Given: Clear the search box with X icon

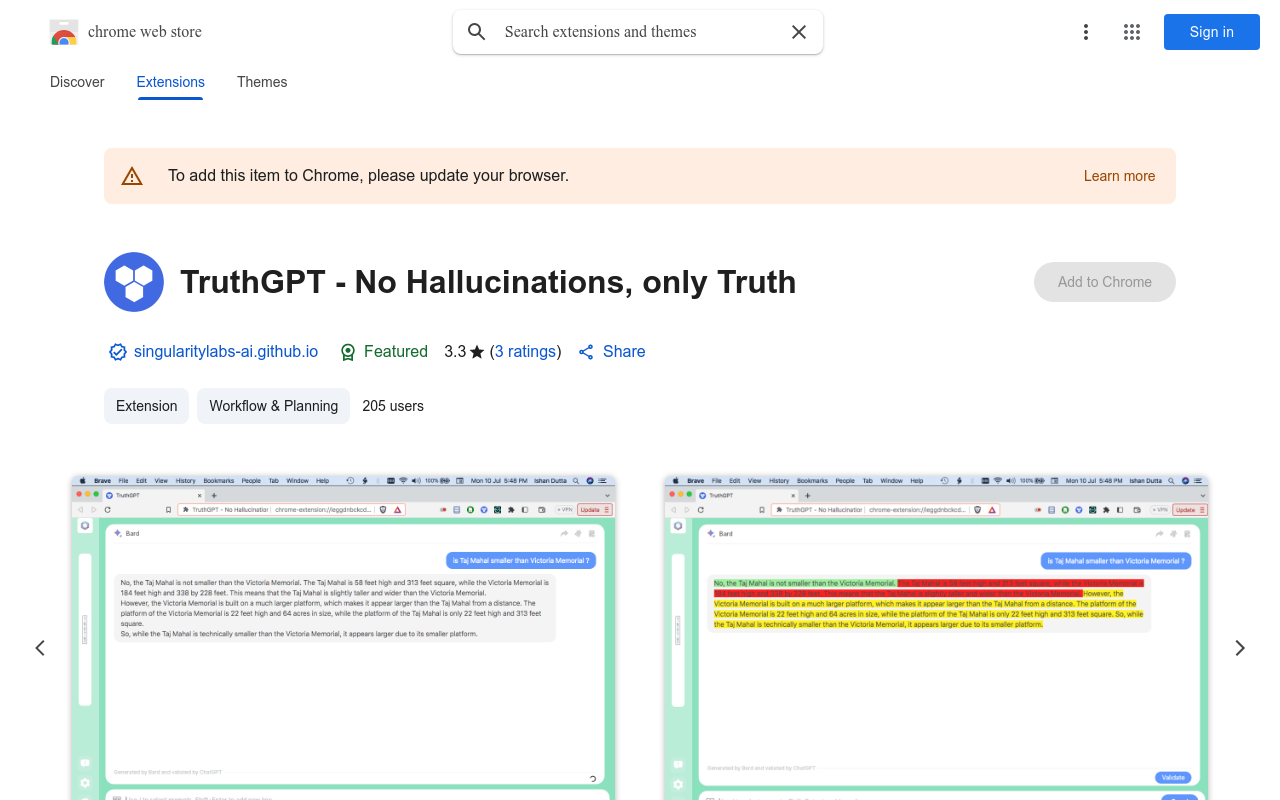Looking at the screenshot, I should click(799, 32).
